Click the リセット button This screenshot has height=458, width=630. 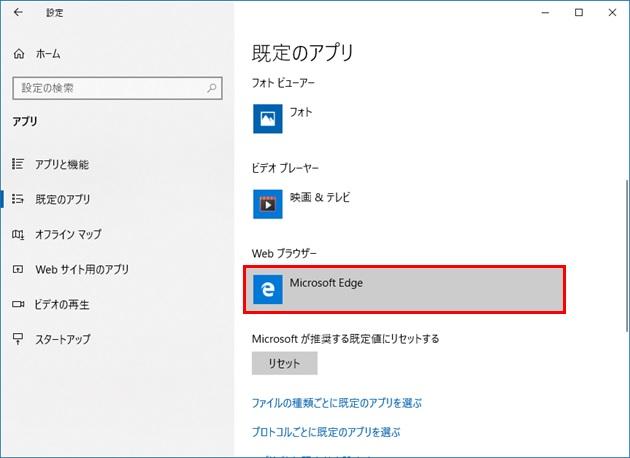click(x=284, y=363)
